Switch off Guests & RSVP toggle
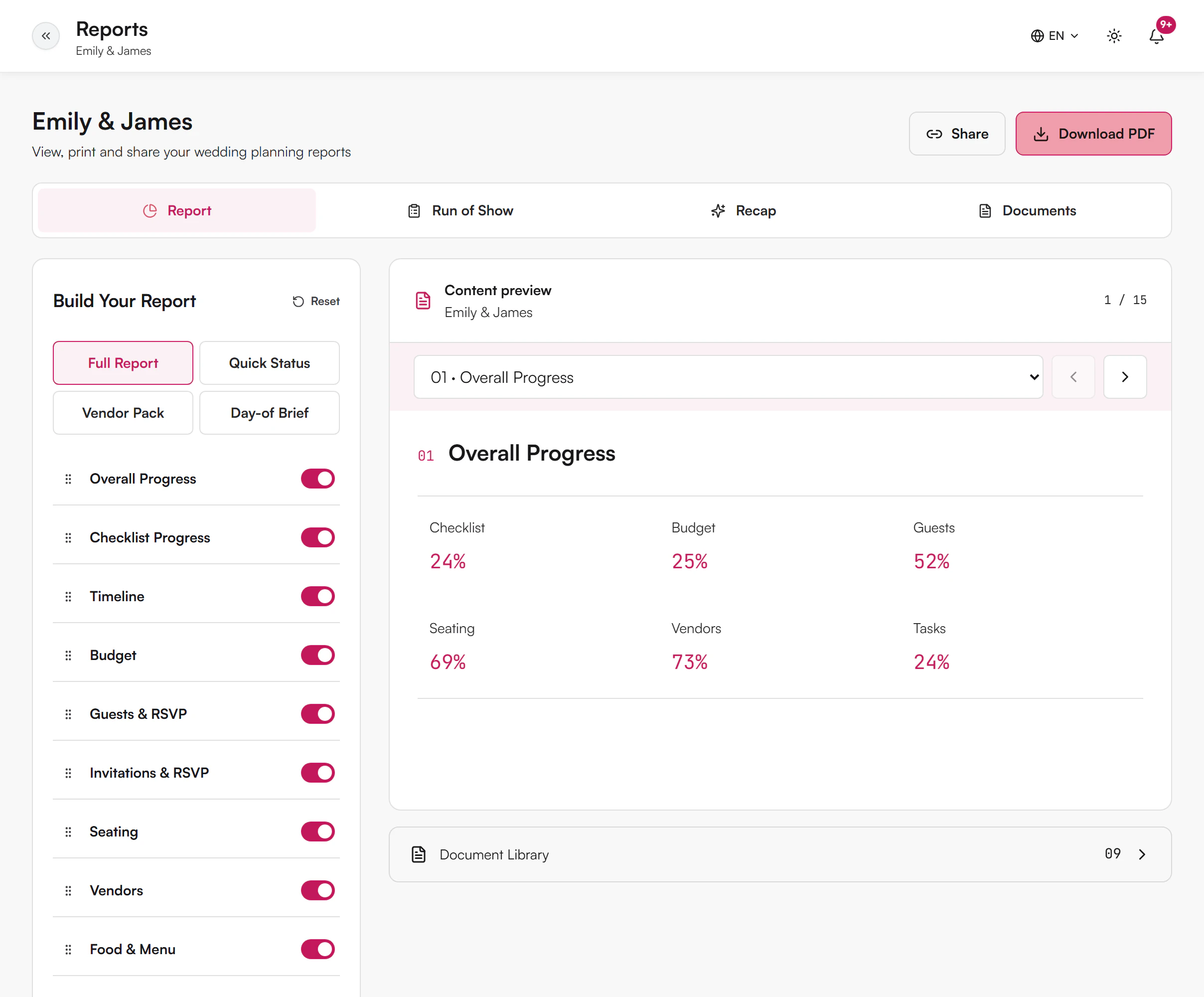 coord(317,714)
